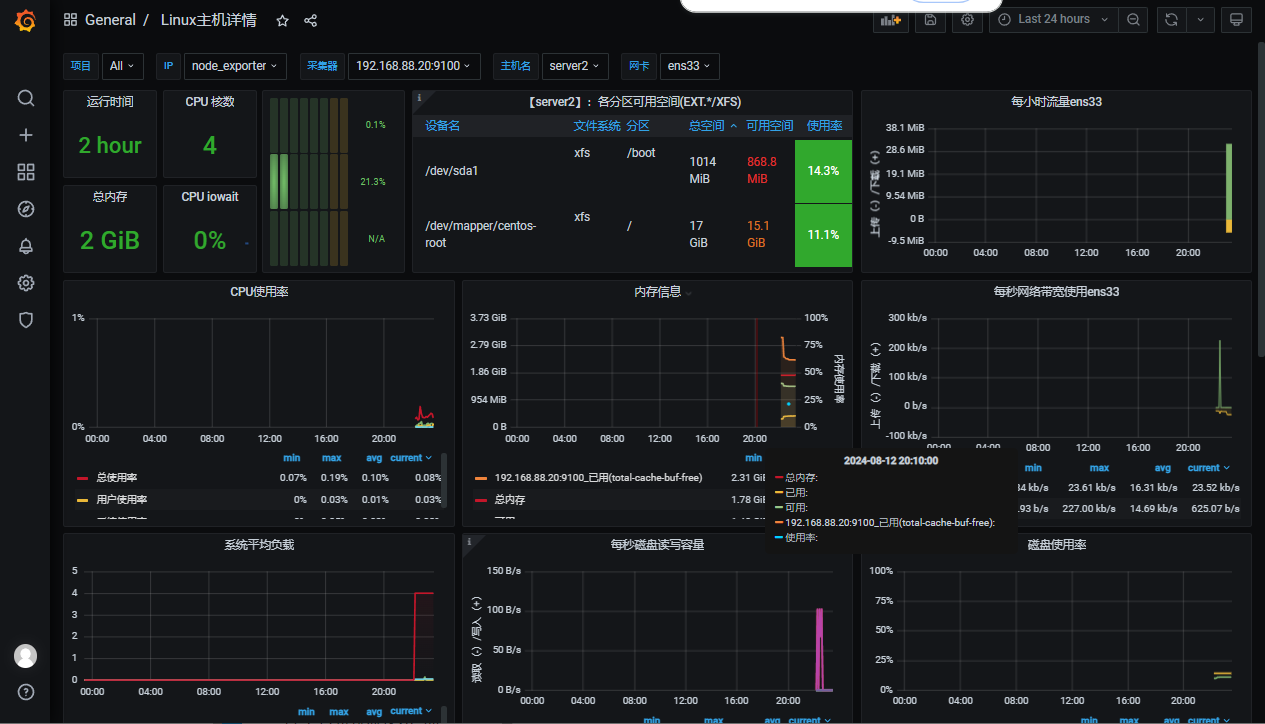1265x724 pixels.
Task: Expand the 主机名 server2 dropdown
Action: (x=575, y=66)
